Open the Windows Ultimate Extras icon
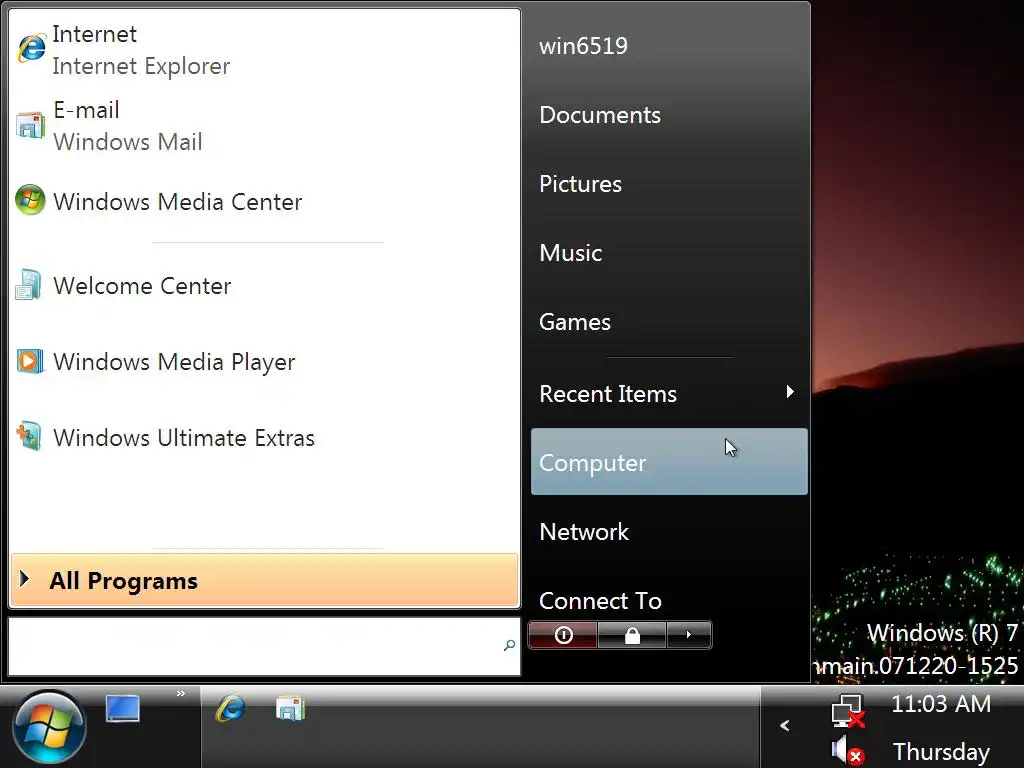This screenshot has height=768, width=1024. click(x=29, y=436)
